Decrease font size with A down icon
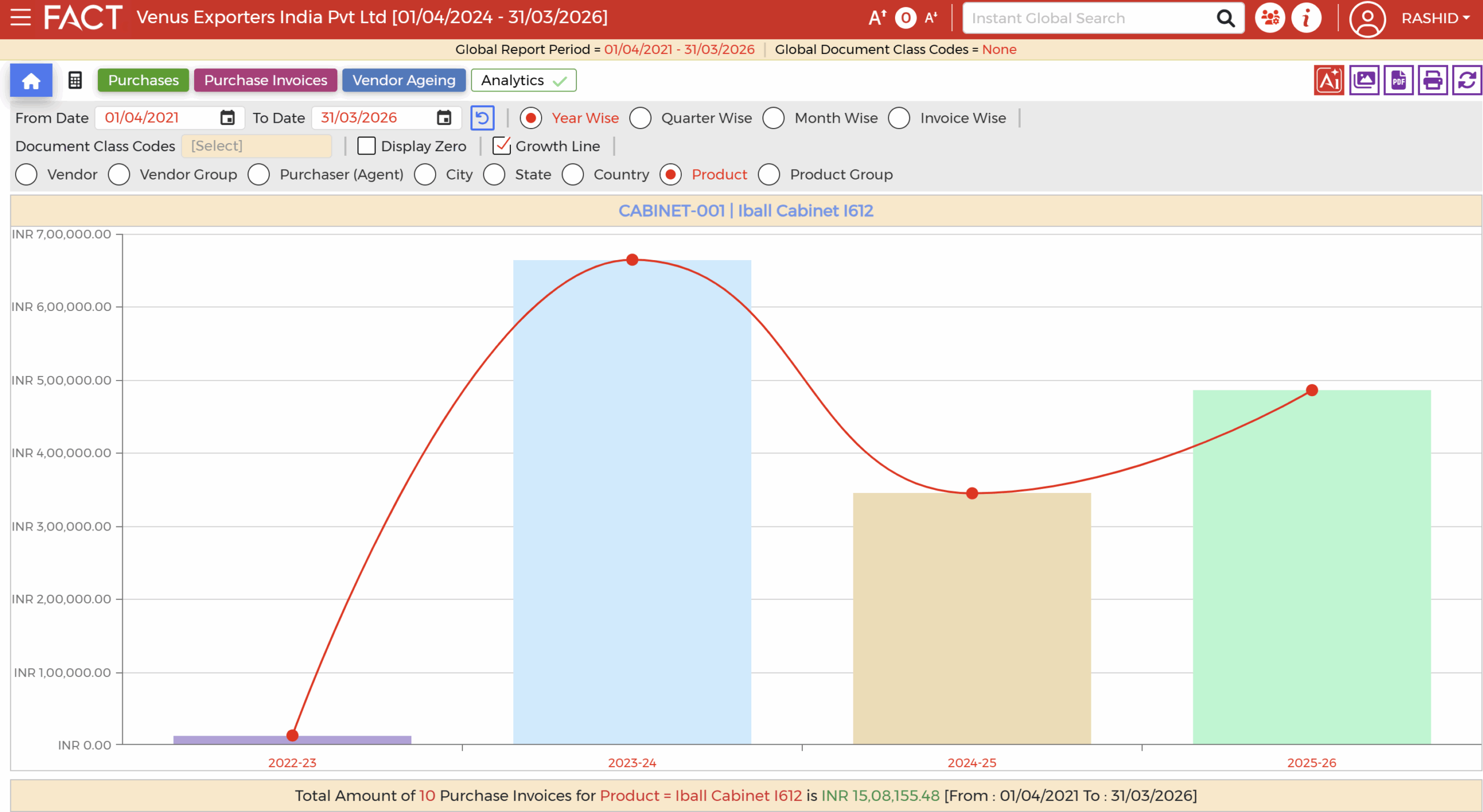This screenshot has height=812, width=1483. (931, 18)
